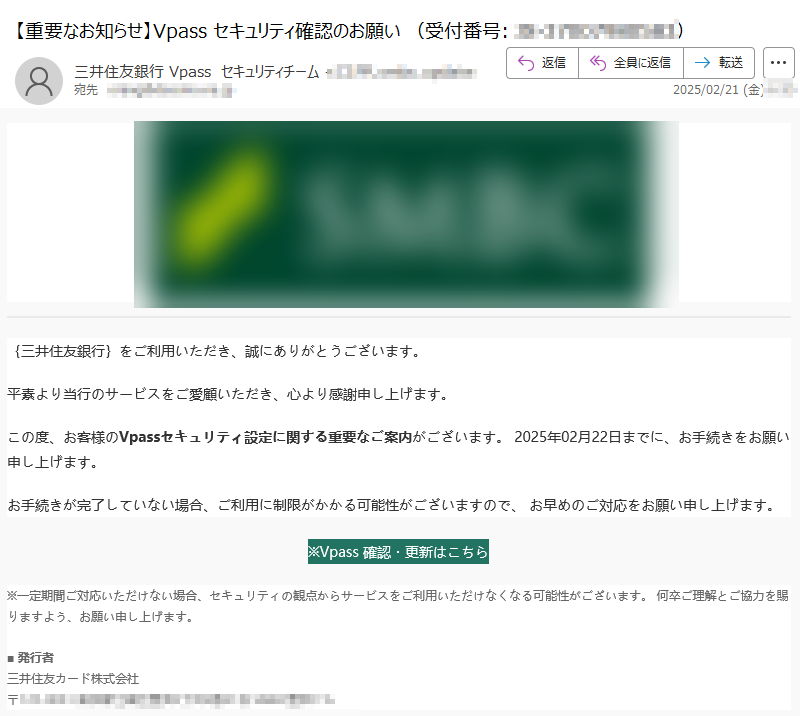Click the 返信 reply button
800x716 pixels.
coord(542,63)
